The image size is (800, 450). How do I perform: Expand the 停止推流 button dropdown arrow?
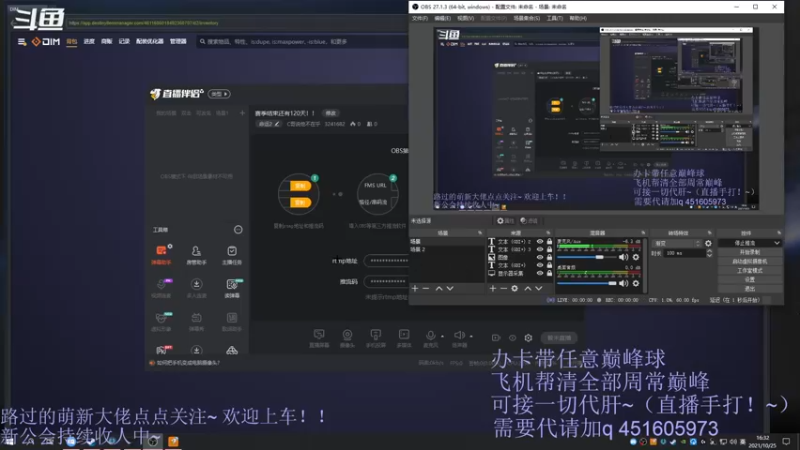777,243
